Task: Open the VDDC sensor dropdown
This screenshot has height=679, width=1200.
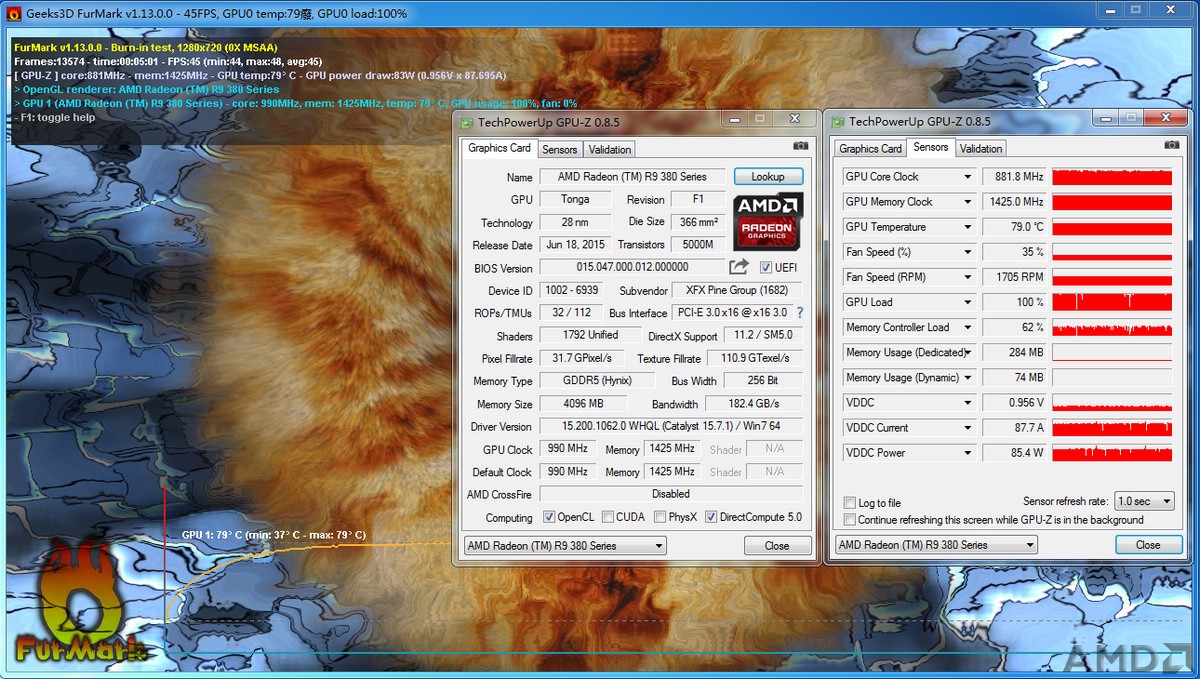Action: pos(967,403)
